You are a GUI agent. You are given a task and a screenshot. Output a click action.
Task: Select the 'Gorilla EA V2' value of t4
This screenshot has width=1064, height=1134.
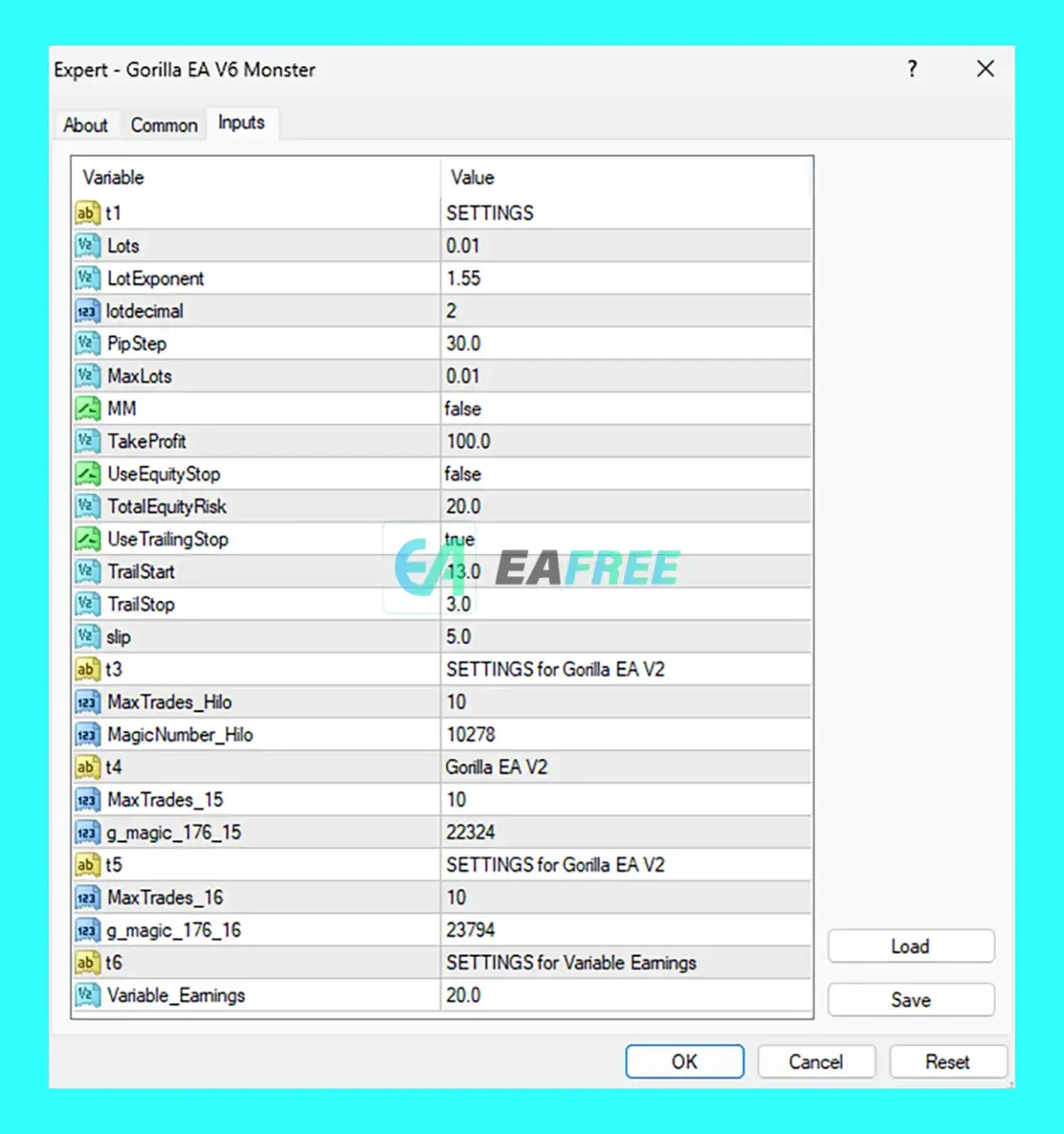click(627, 767)
